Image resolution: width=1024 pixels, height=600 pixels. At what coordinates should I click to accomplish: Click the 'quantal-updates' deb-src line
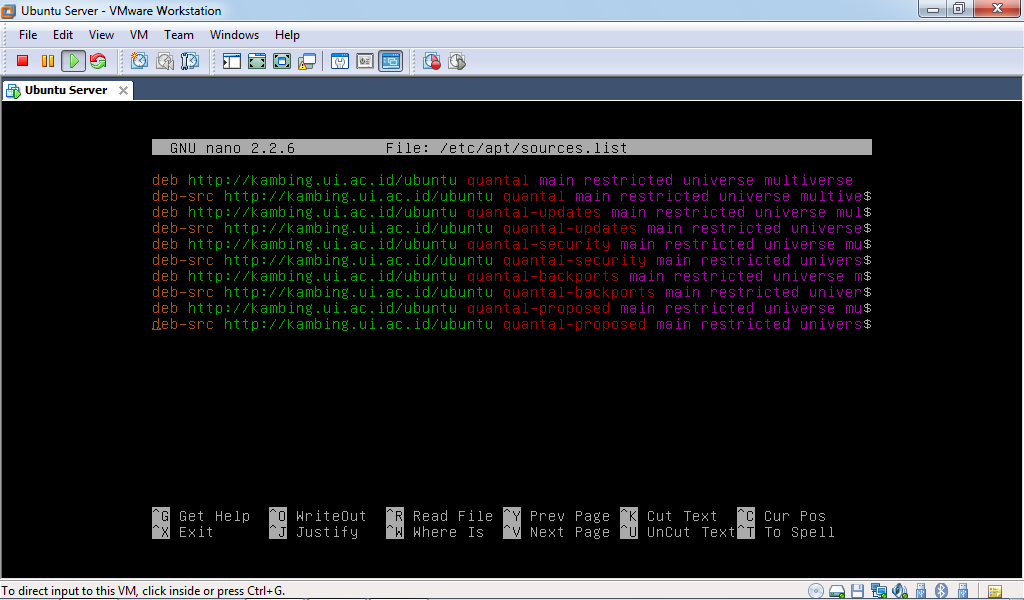click(511, 229)
